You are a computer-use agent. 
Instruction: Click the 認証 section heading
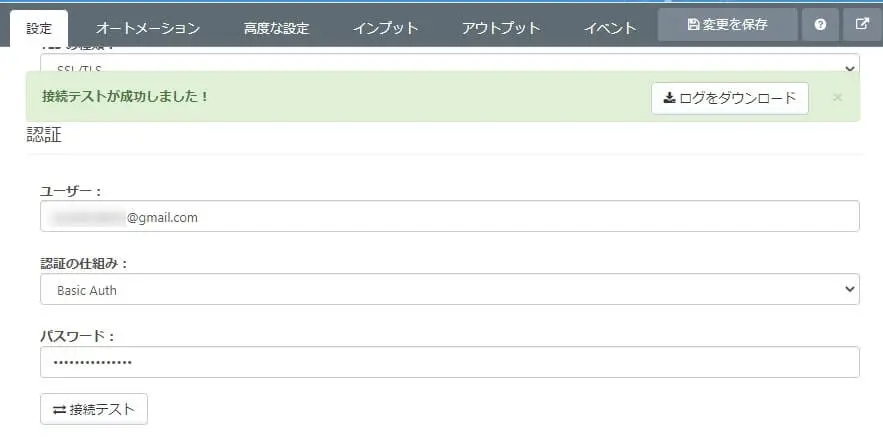click(x=44, y=136)
